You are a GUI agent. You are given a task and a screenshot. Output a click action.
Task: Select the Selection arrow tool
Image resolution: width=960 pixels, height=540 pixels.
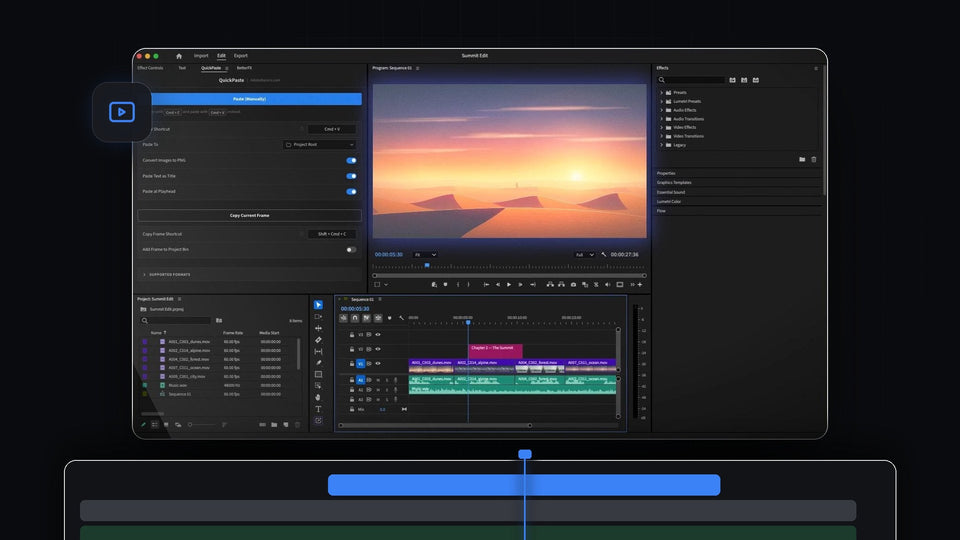click(318, 305)
